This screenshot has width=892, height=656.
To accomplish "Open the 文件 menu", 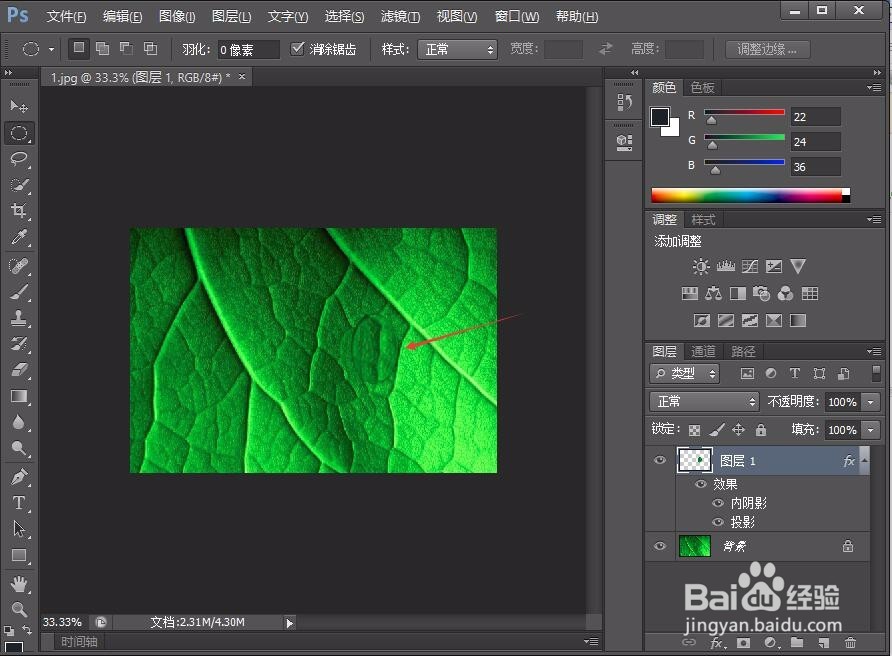I will coord(66,16).
